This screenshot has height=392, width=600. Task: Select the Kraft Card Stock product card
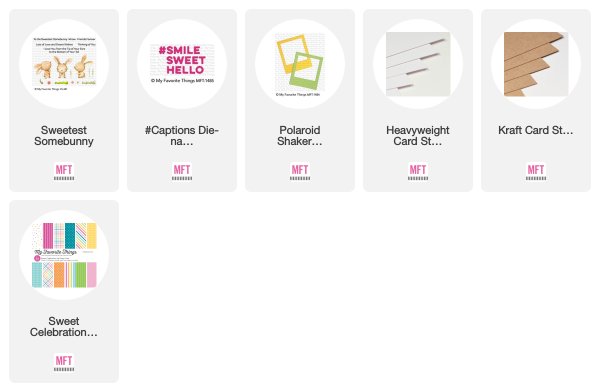[536, 101]
